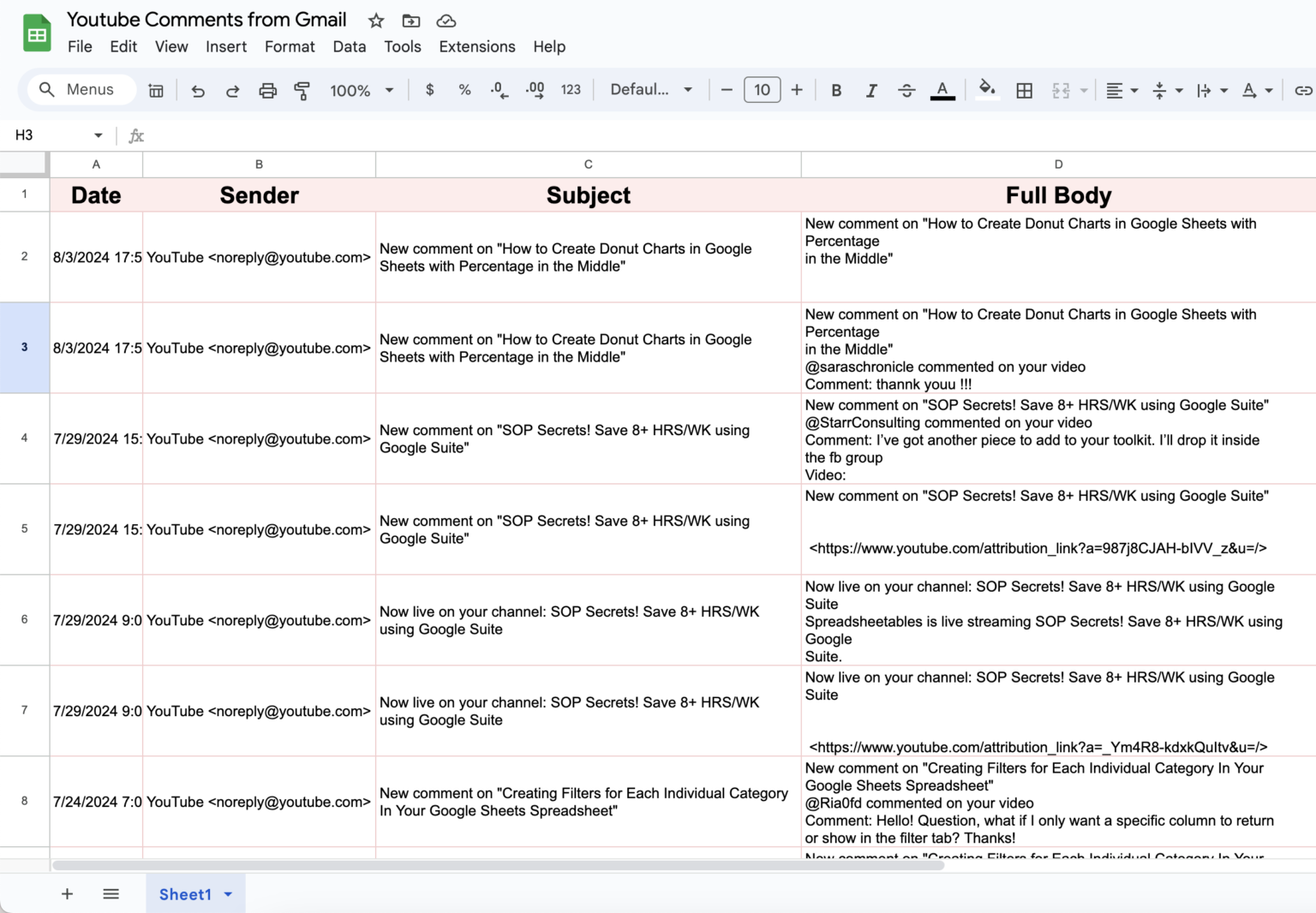The image size is (1316, 913).
Task: Open the zoom level dropdown
Action: 362,89
